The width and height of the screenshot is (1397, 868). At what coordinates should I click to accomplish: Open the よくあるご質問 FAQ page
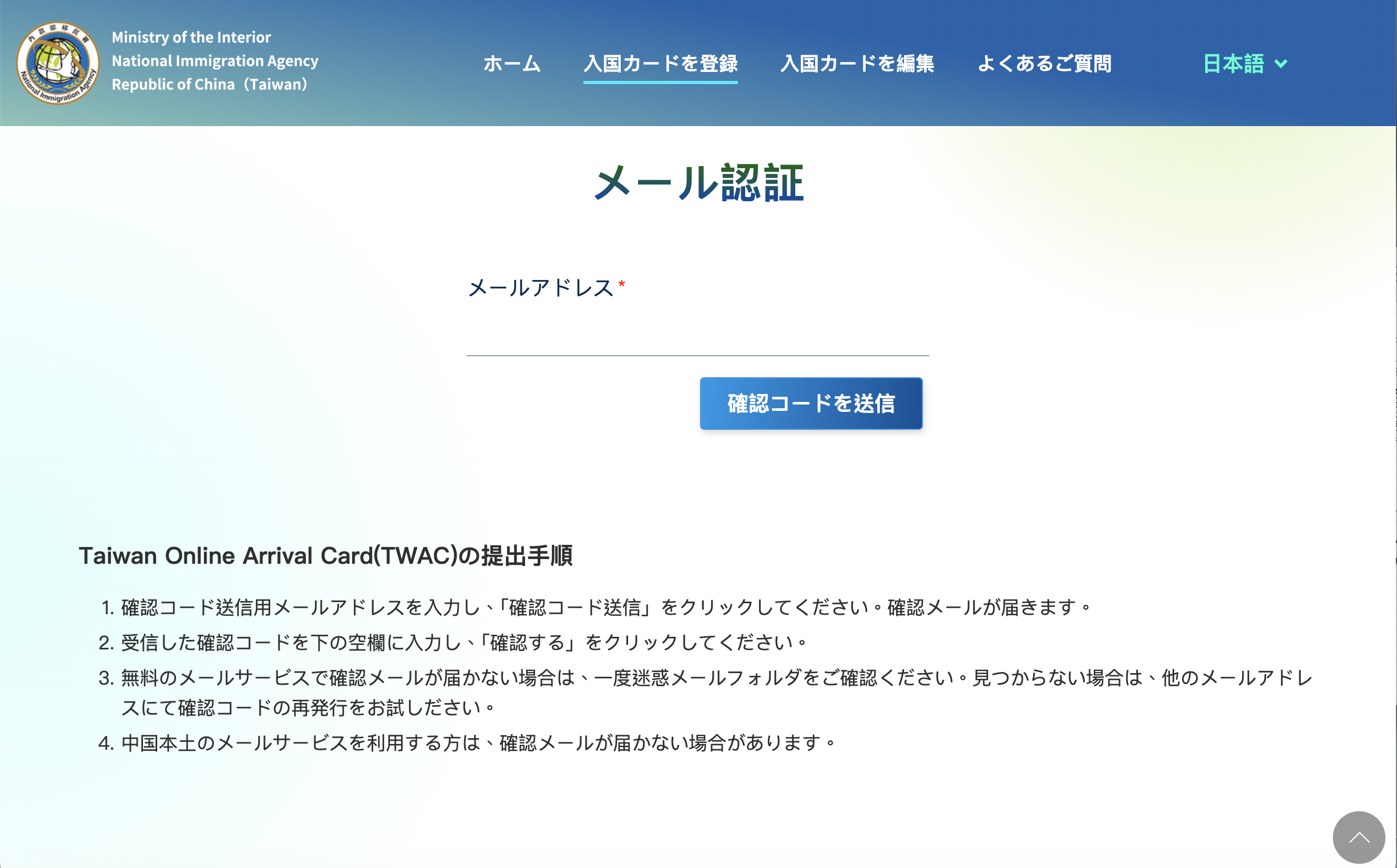pyautogui.click(x=1044, y=63)
